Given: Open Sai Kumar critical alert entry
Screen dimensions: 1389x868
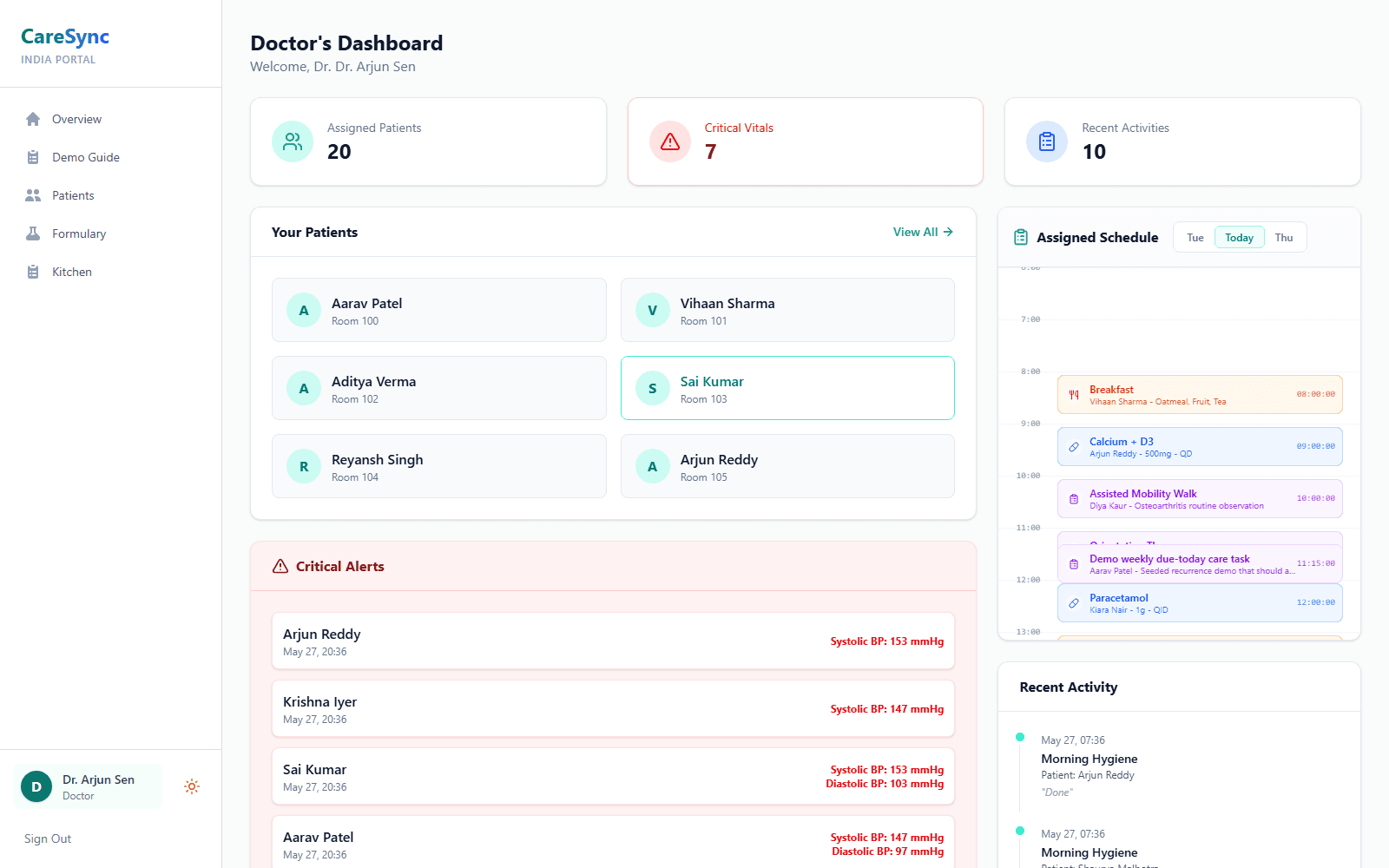Looking at the screenshot, I should (613, 777).
